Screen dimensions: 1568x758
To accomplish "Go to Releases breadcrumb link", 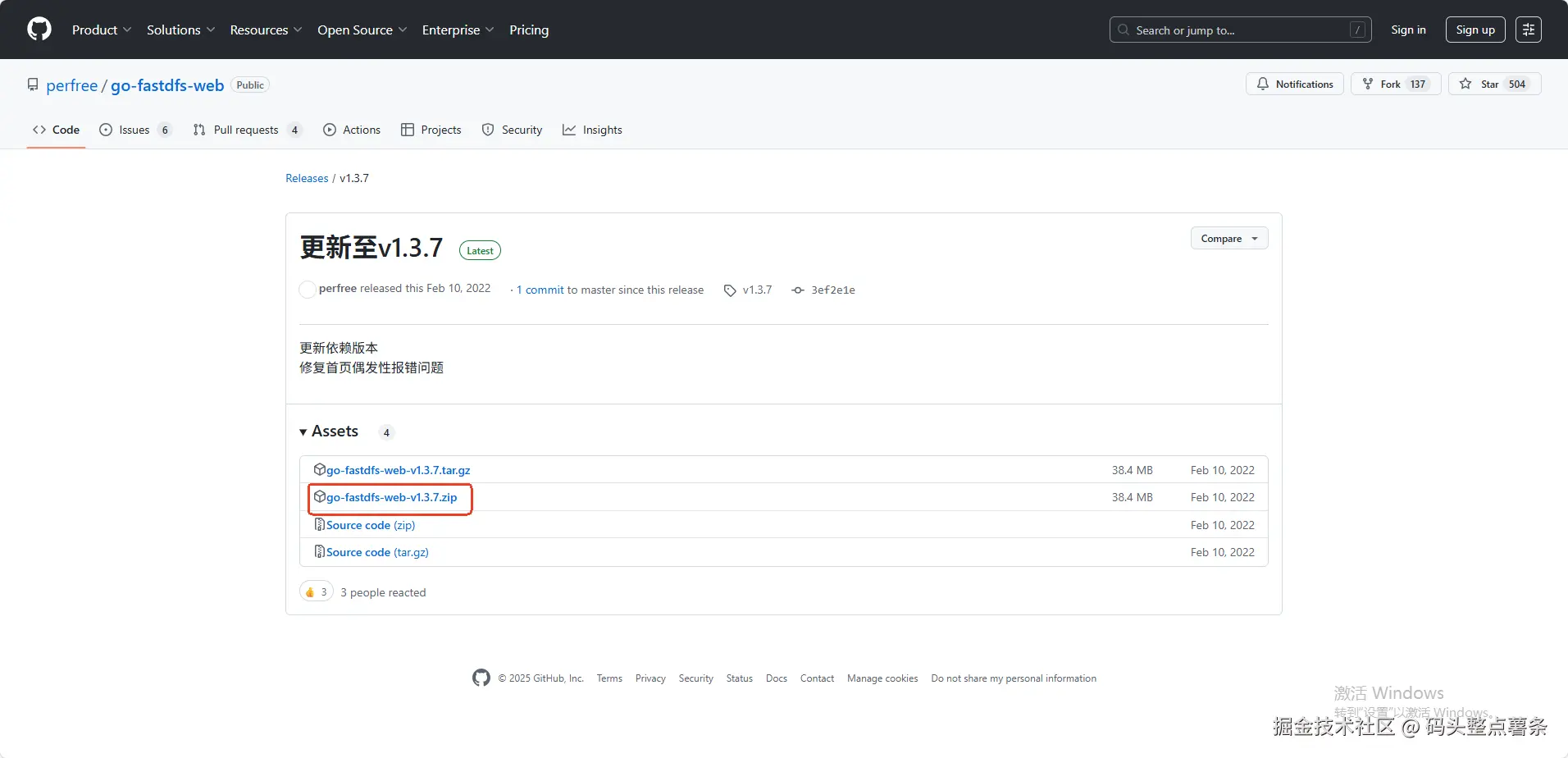I will click(307, 178).
